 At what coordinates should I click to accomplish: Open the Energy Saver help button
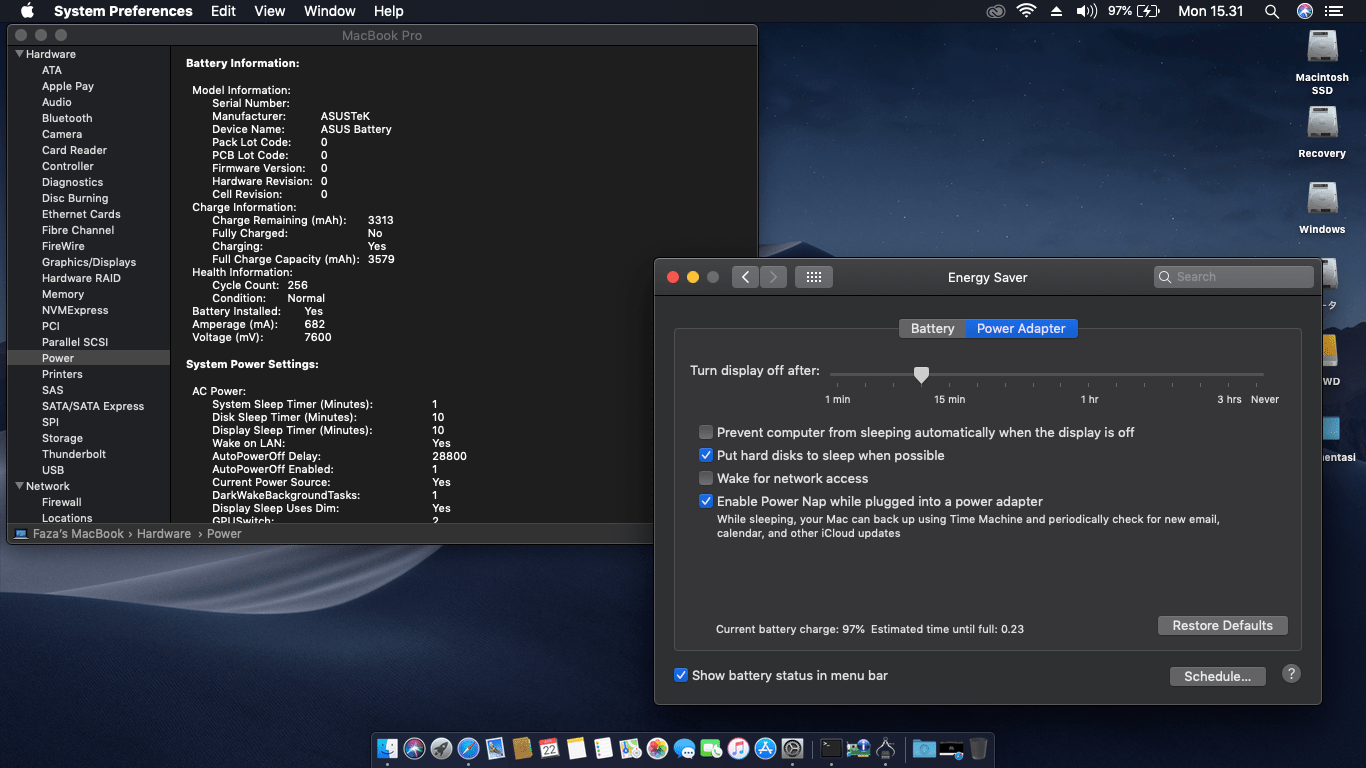[x=1291, y=674]
